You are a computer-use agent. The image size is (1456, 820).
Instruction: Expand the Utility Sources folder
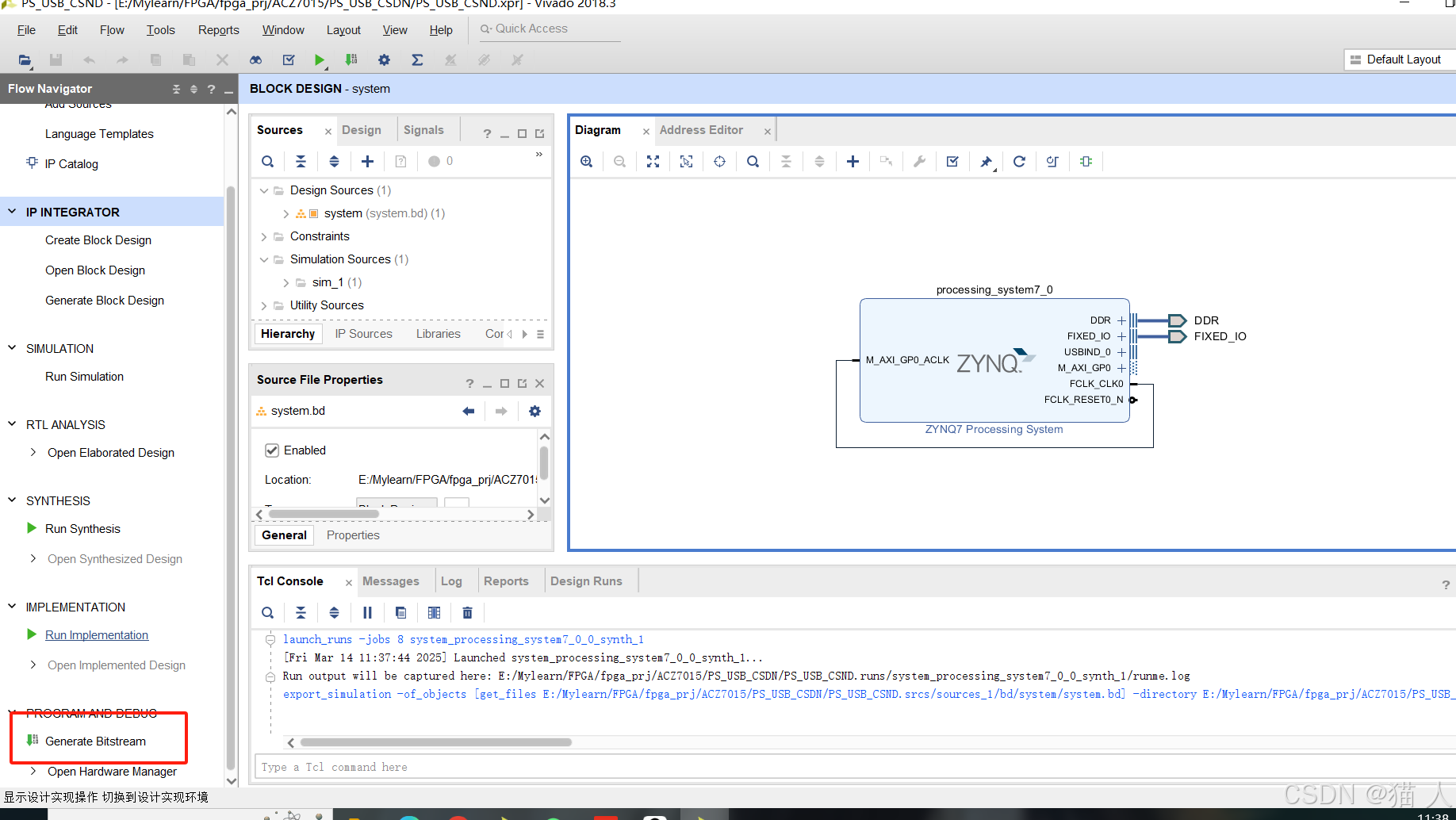(x=264, y=305)
